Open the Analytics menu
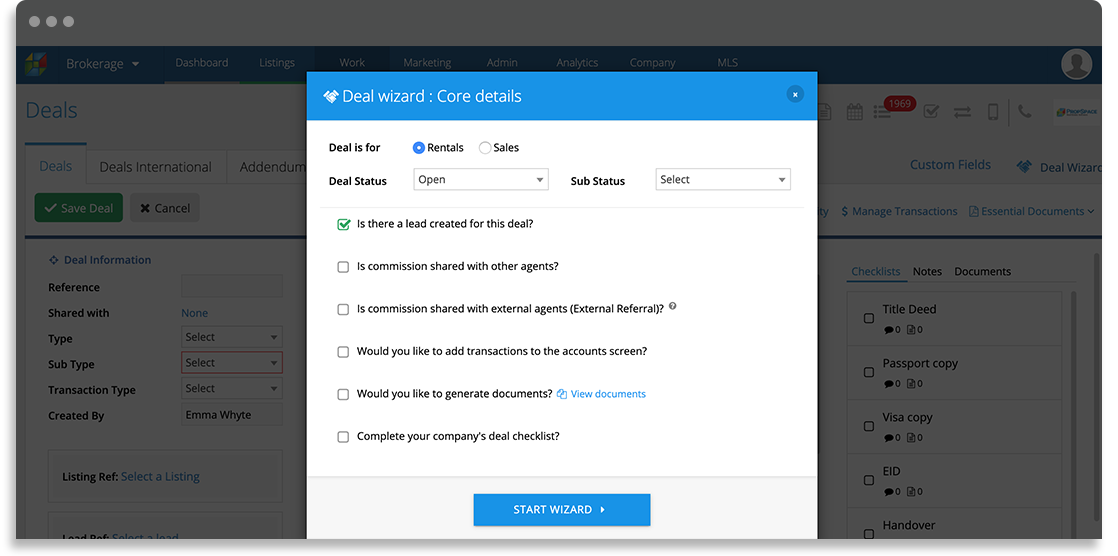Image resolution: width=1118 pixels, height=556 pixels. pos(577,63)
